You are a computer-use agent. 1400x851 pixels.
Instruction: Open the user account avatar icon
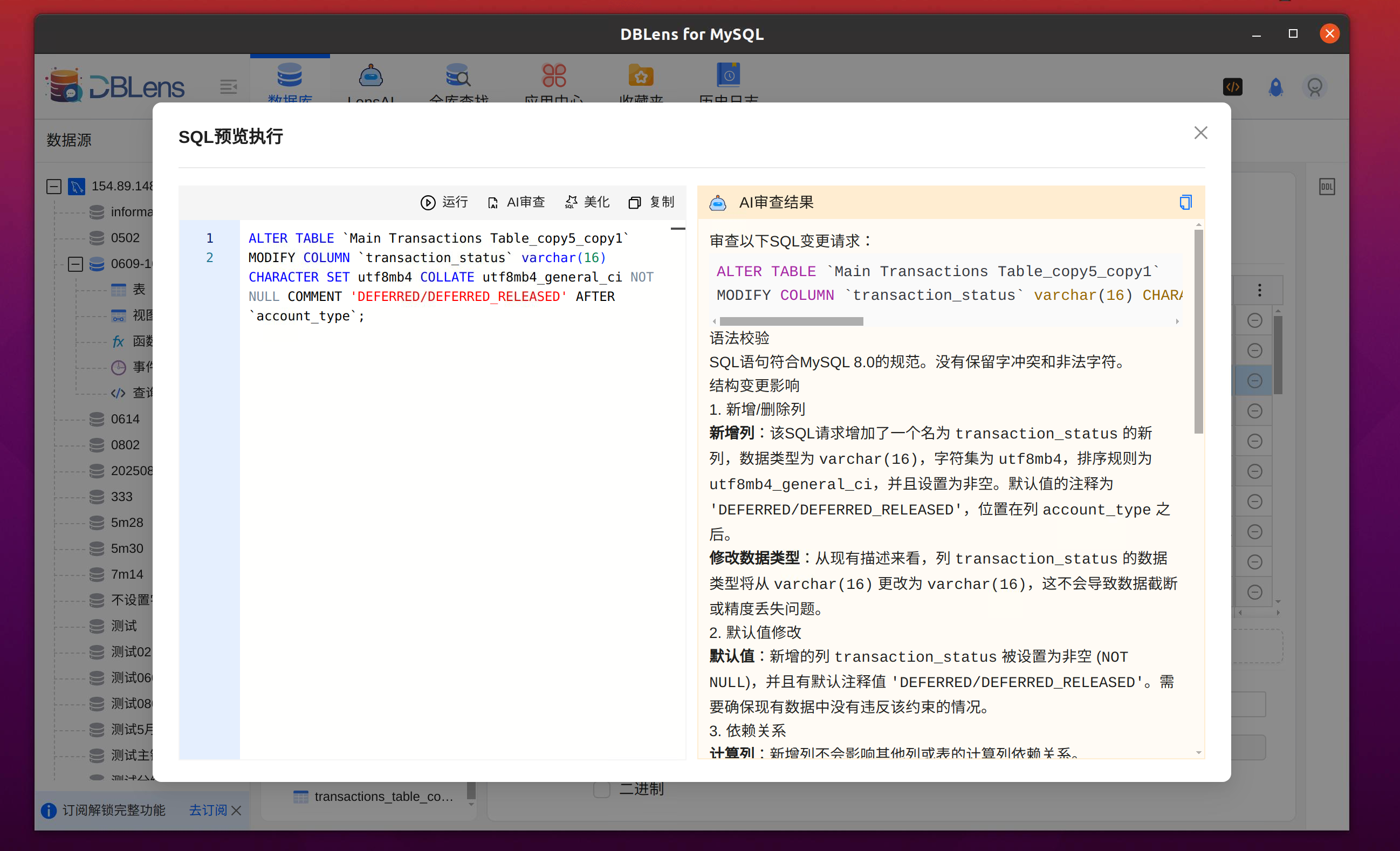tap(1314, 87)
